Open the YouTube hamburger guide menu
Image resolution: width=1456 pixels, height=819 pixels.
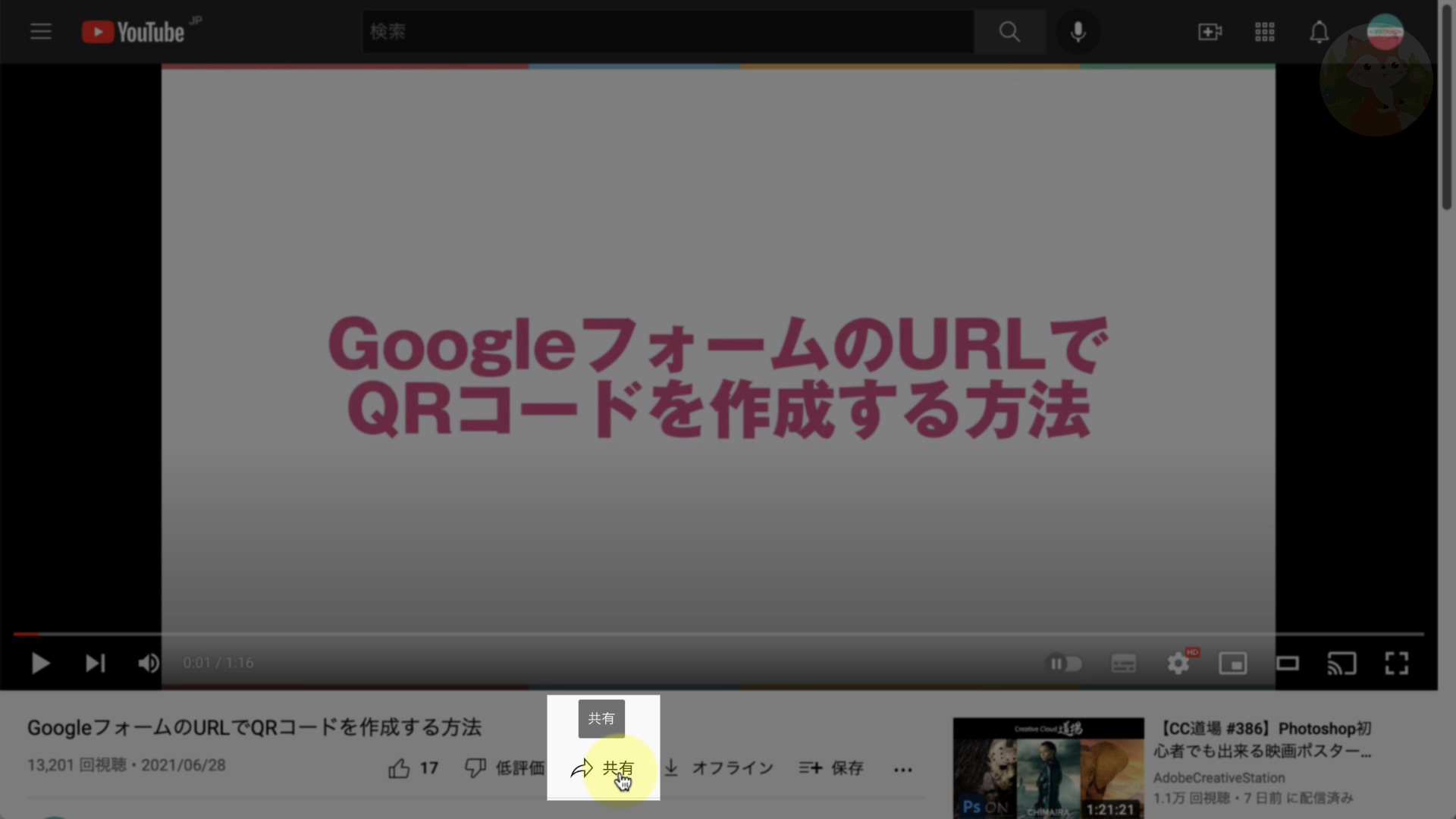pos(41,32)
